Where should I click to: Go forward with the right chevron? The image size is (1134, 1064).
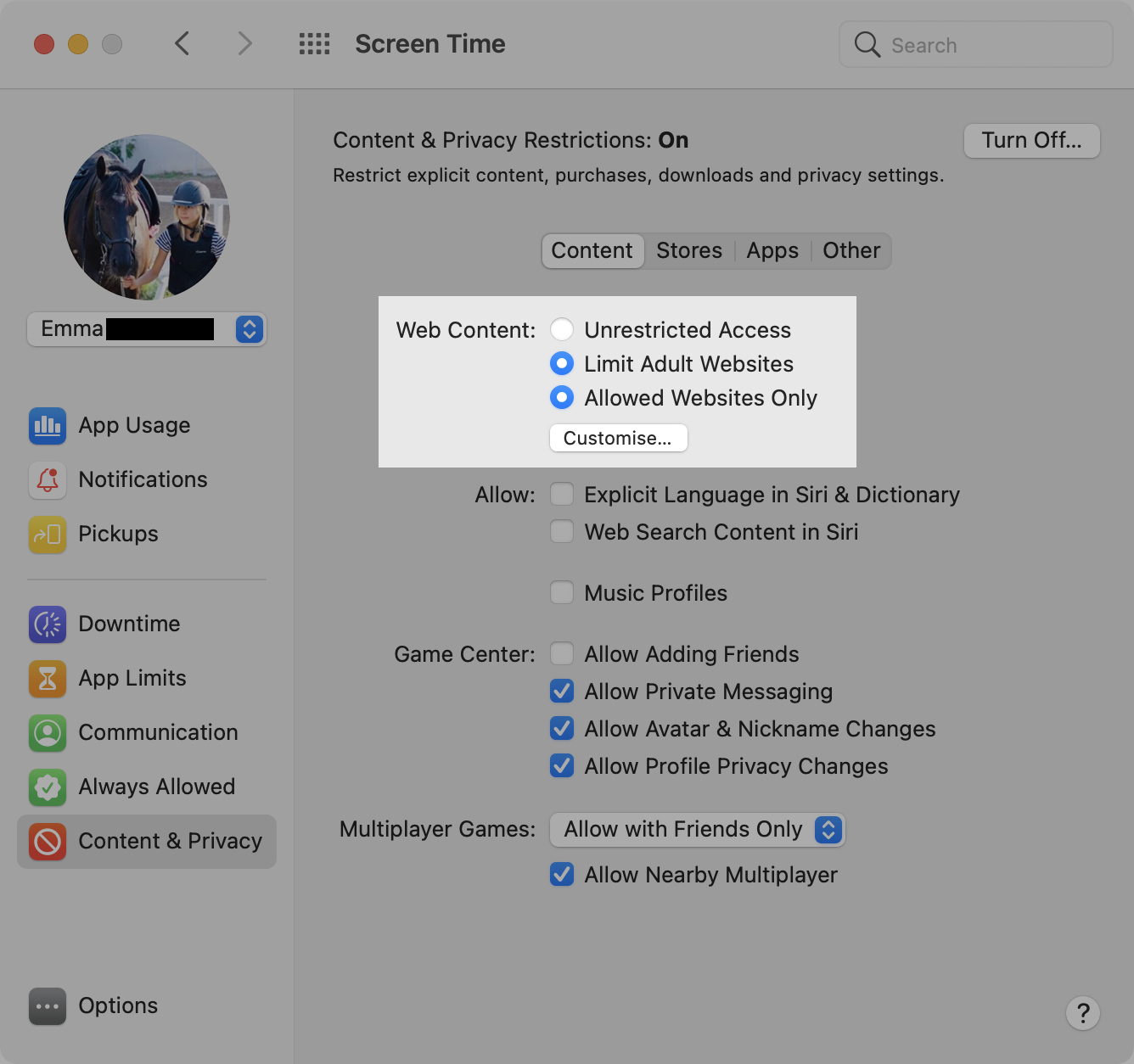[244, 43]
